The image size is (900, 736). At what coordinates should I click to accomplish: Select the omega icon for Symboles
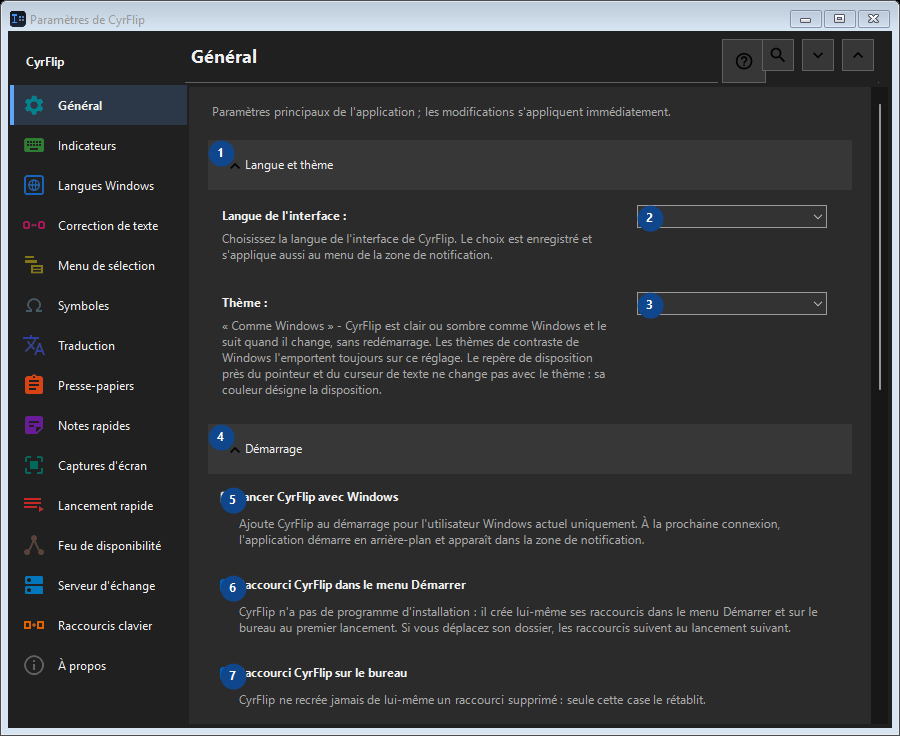tap(34, 305)
